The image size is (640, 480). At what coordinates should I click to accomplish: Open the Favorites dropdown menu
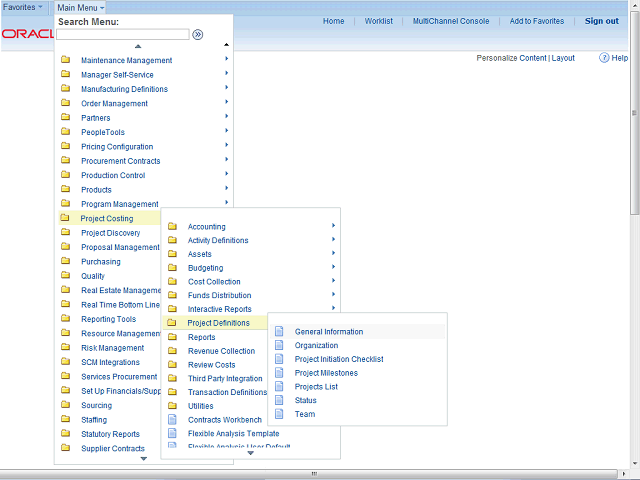pos(24,7)
